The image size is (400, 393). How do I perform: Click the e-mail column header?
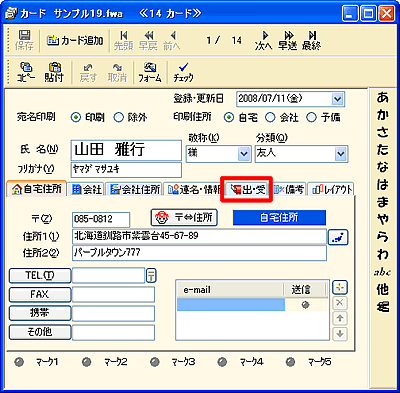230,290
